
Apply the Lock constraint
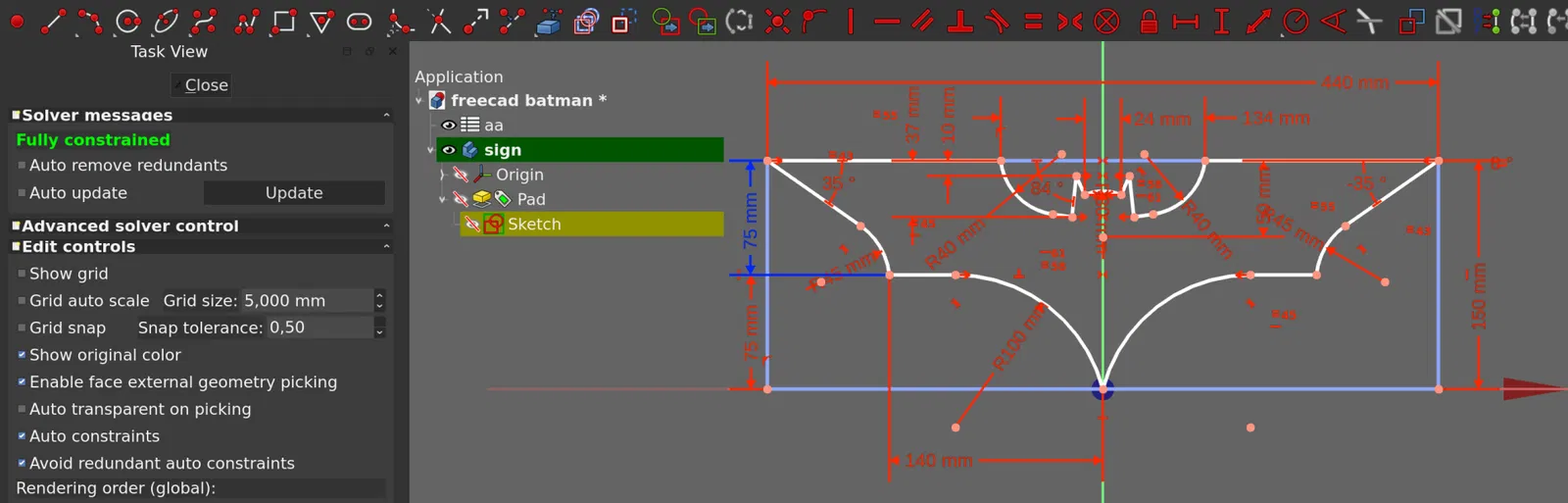click(1149, 21)
